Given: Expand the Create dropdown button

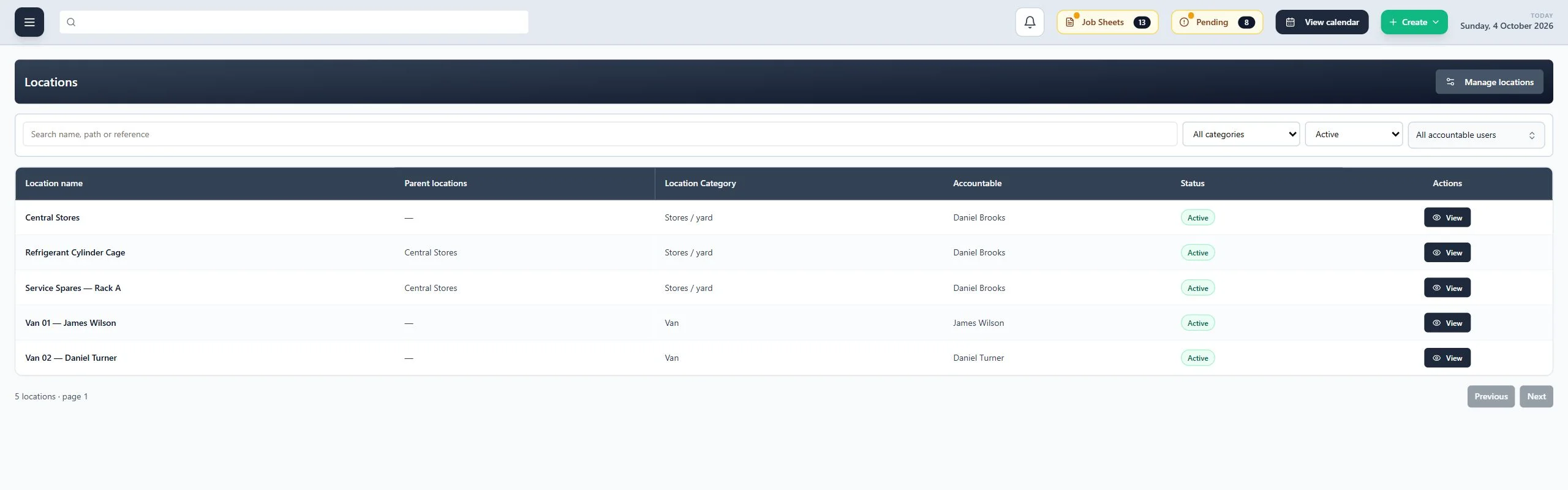Looking at the screenshot, I should pyautogui.click(x=1414, y=22).
